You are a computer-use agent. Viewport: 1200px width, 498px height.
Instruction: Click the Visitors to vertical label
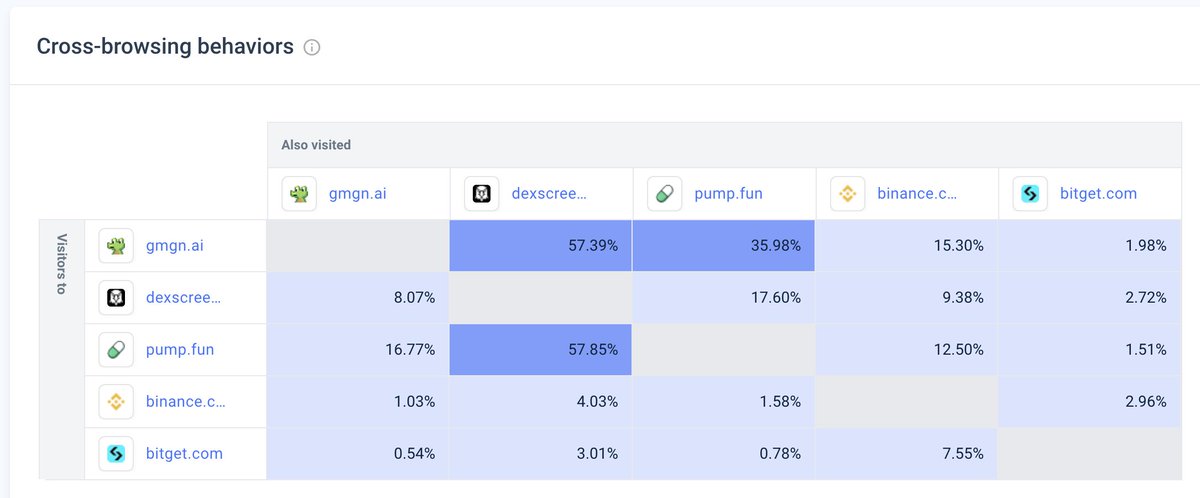pos(62,264)
